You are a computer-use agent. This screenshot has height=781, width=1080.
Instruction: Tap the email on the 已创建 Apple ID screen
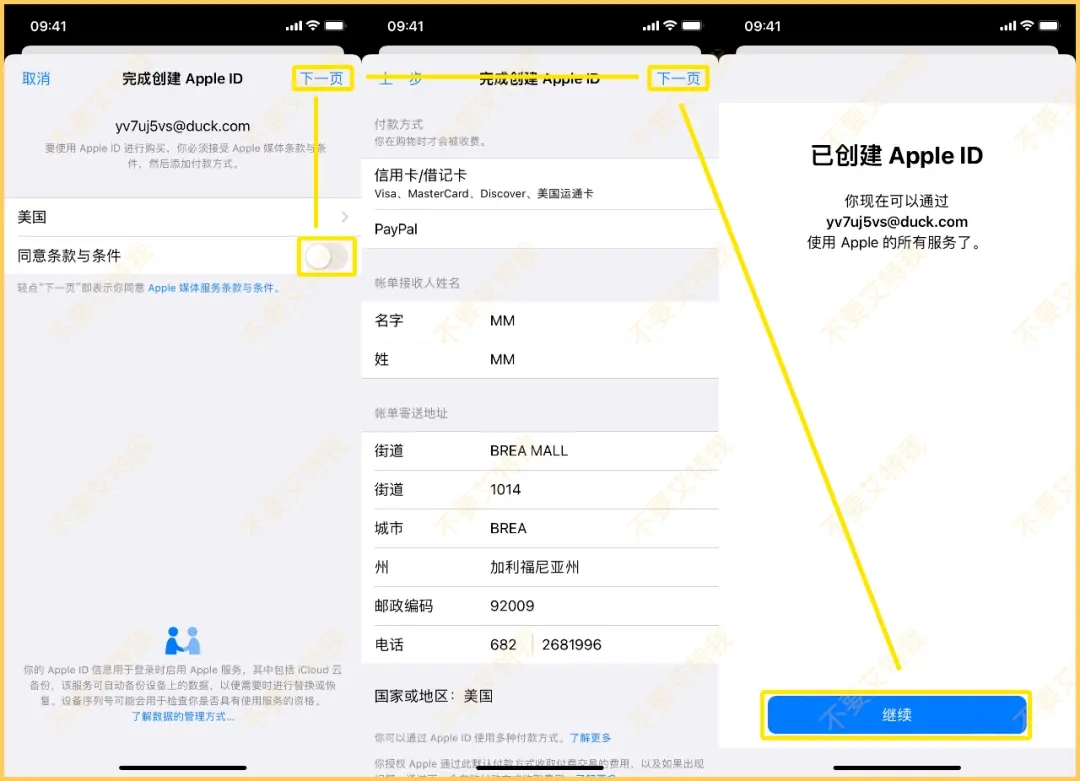[897, 222]
